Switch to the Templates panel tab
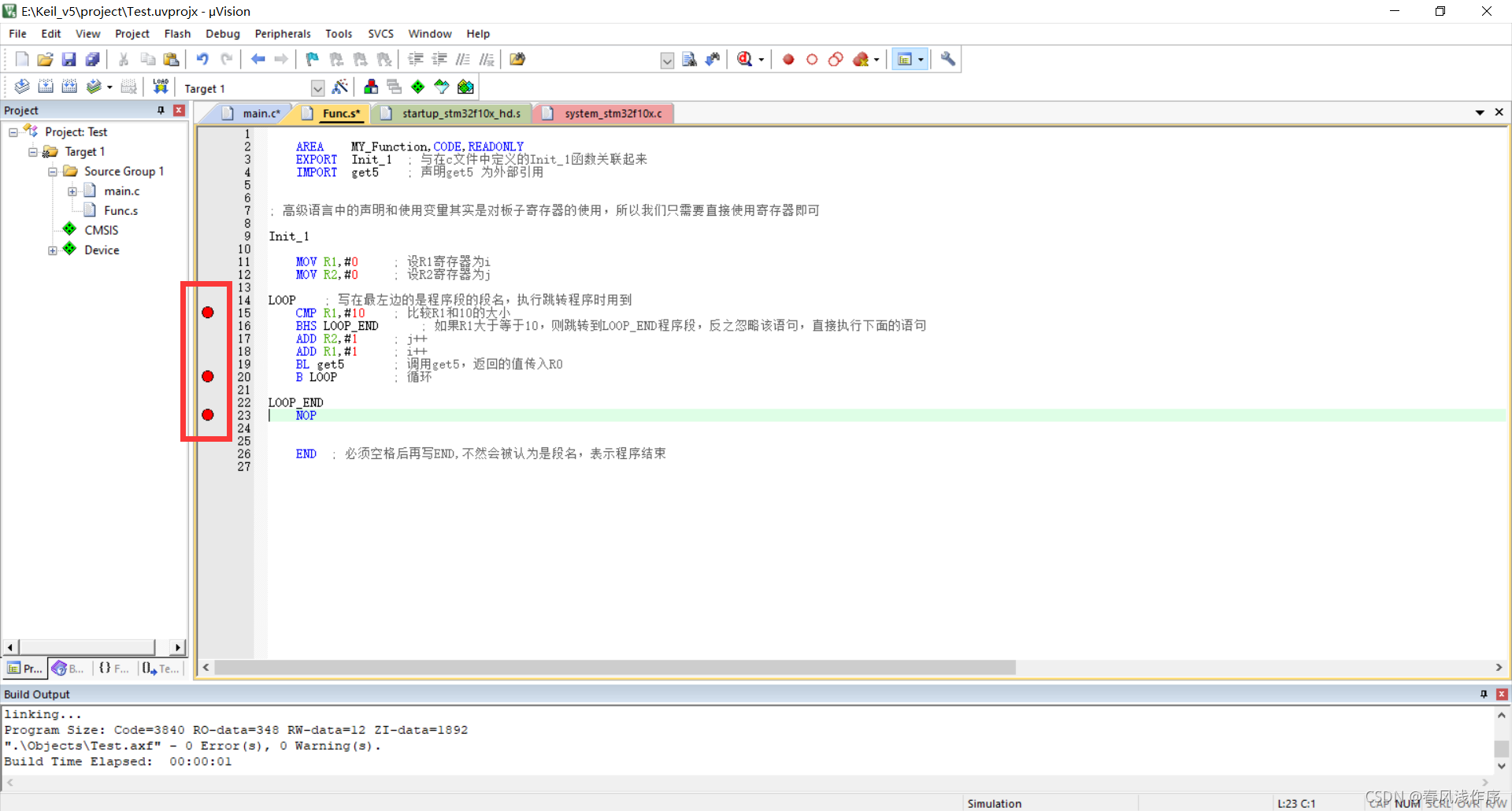 point(161,668)
